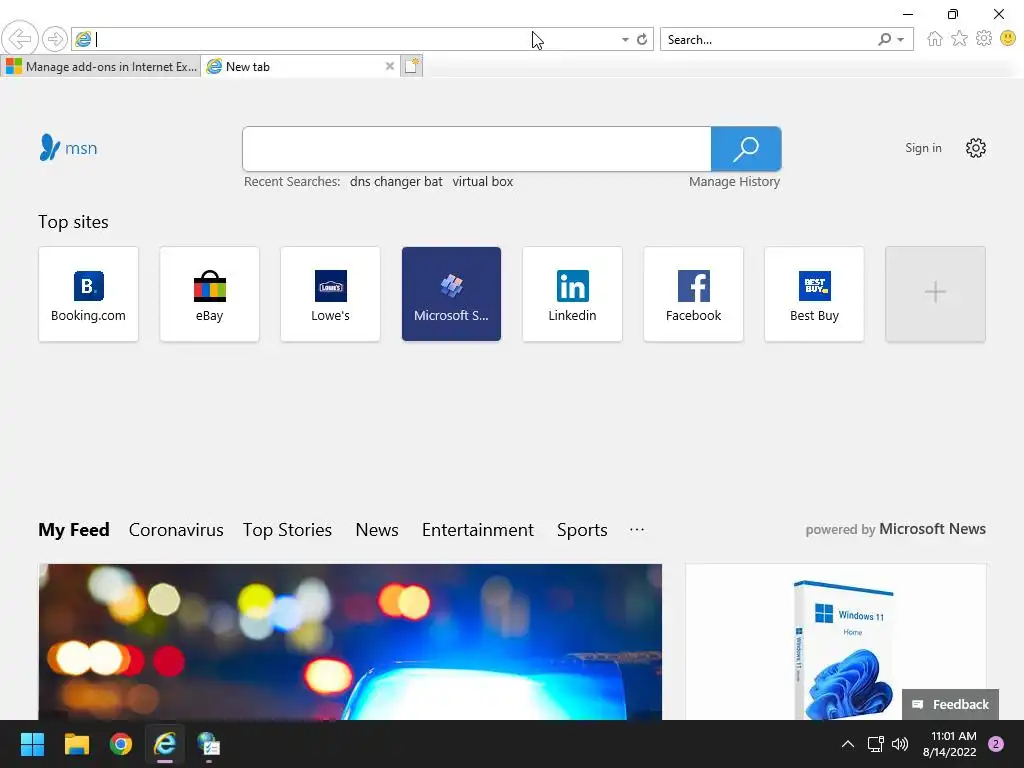The width and height of the screenshot is (1024, 768).
Task: Click the IE Search... text field
Action: 769,40
